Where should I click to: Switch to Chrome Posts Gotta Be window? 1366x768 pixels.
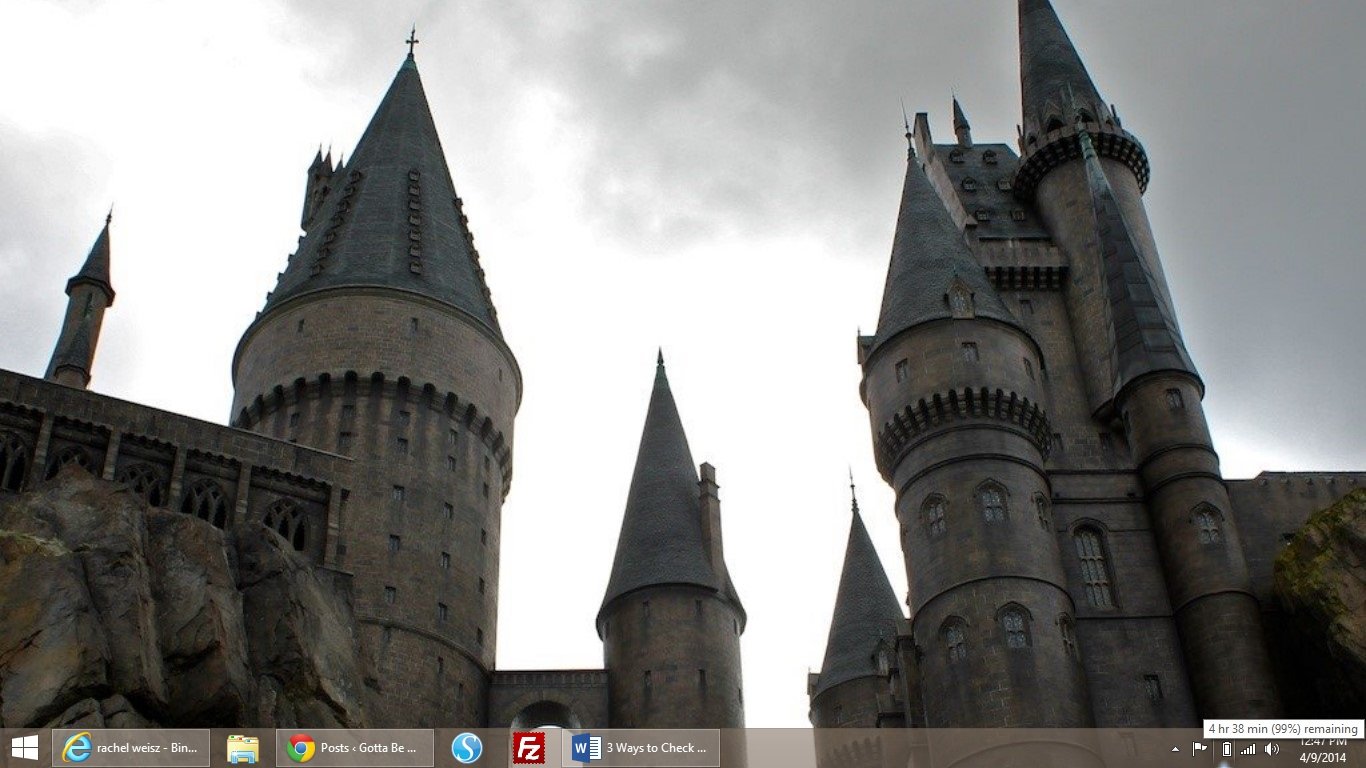click(355, 748)
